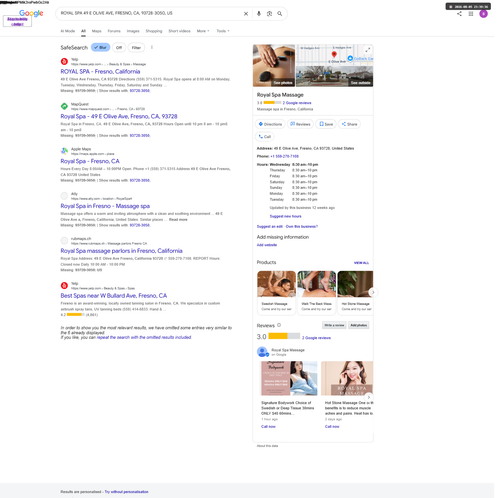Submit the search using the magnifier icon
Viewport: 500px width, 498px height.
pos(280,14)
